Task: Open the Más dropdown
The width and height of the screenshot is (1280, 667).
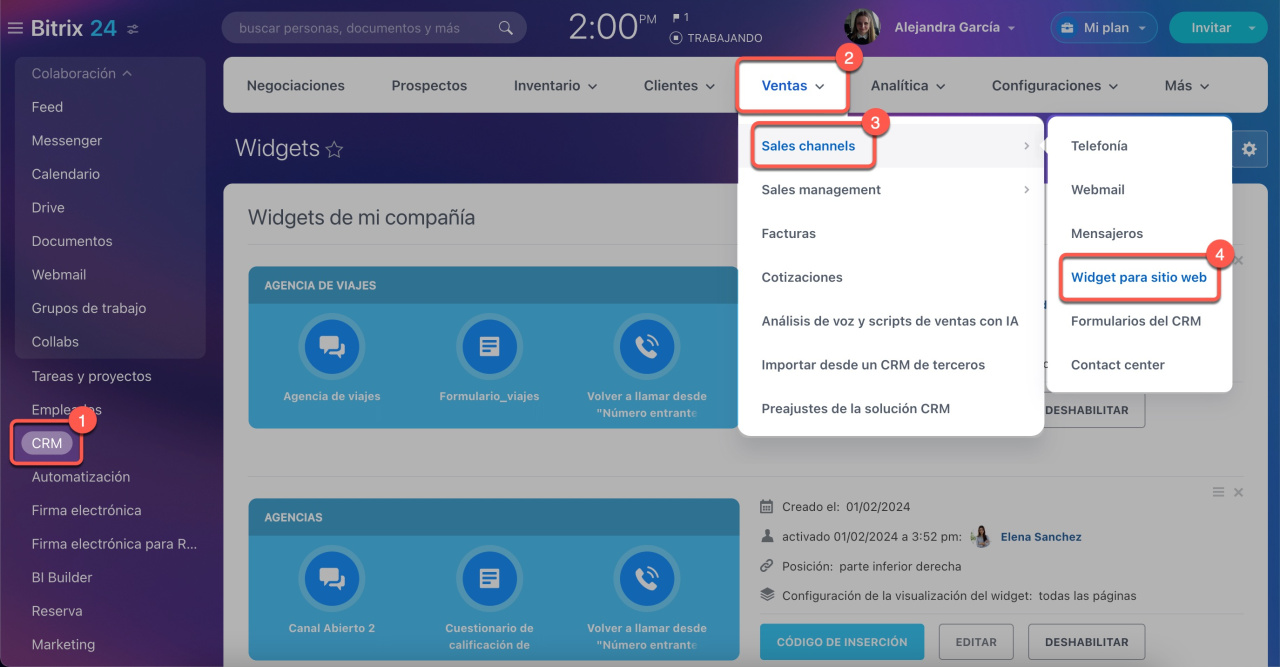Action: click(x=1187, y=86)
